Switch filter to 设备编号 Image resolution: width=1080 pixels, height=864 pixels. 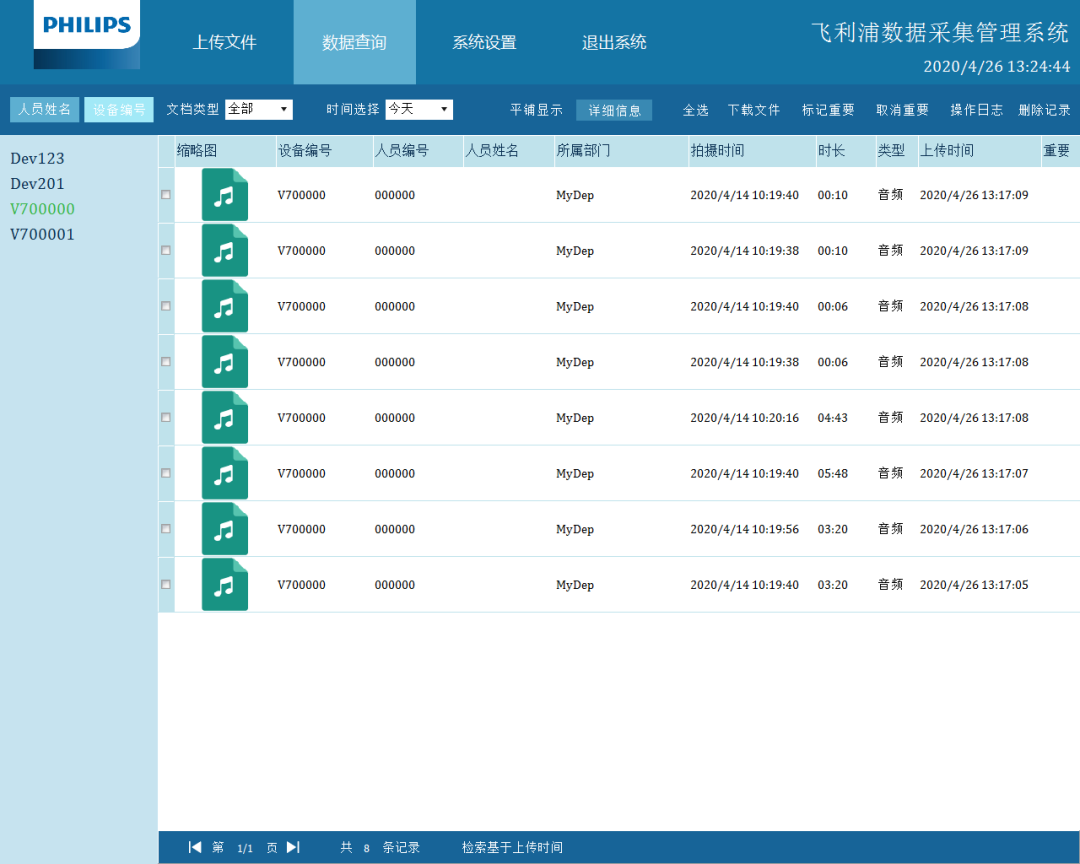pos(119,110)
